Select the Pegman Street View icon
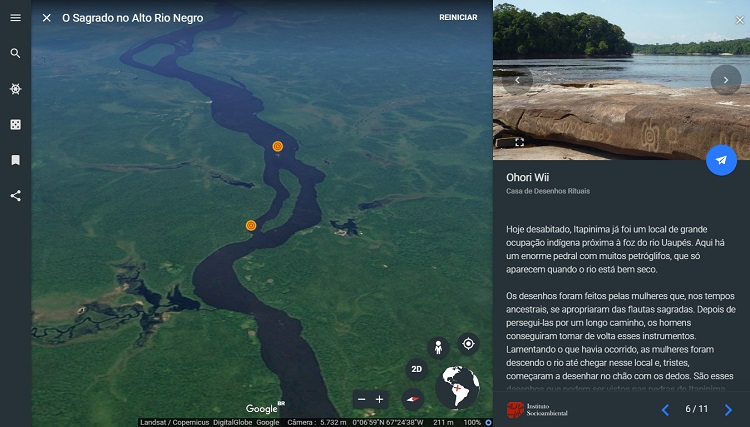750x427 pixels. tap(437, 347)
